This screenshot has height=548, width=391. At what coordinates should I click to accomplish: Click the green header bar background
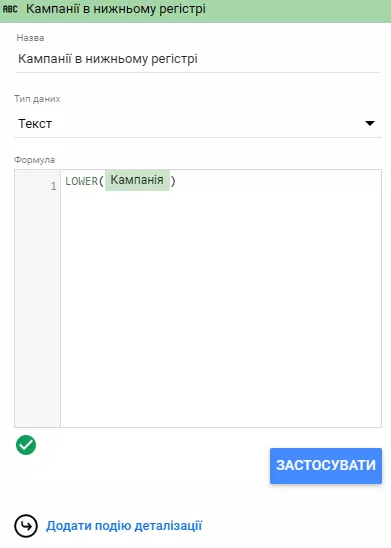pos(297,10)
